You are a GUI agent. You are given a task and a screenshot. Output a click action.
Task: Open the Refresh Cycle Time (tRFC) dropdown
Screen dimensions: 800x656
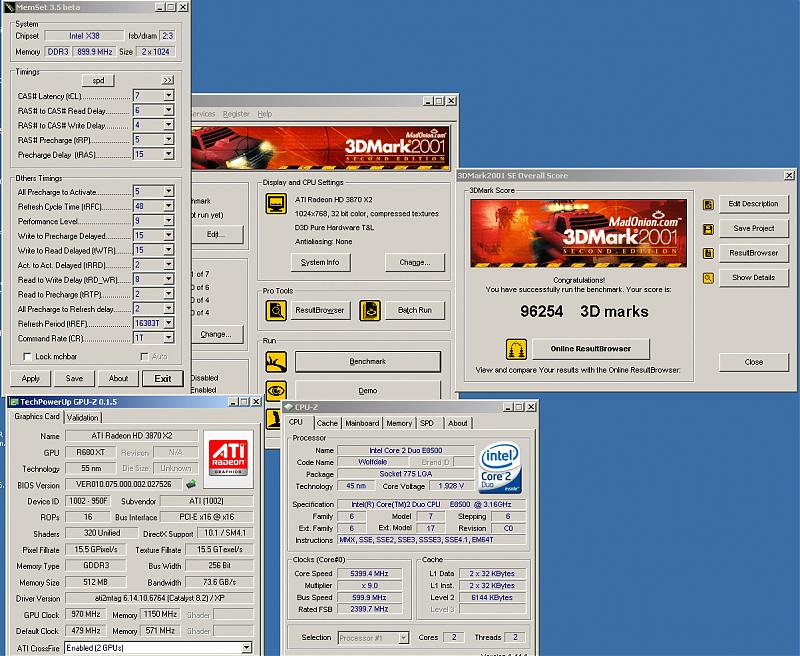(168, 206)
